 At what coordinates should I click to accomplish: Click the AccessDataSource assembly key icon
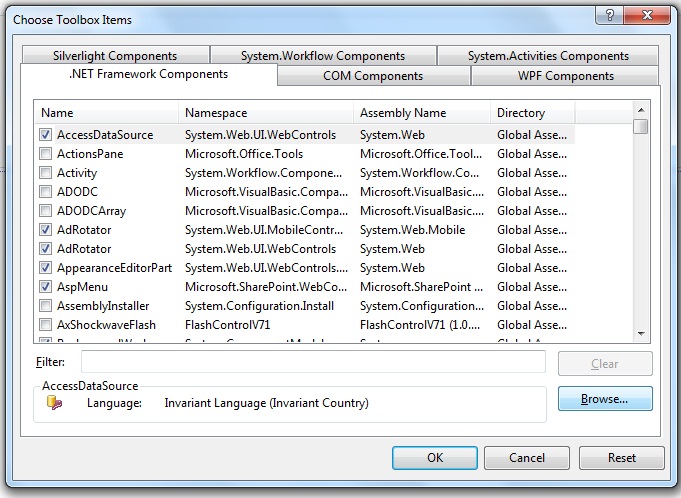[54, 402]
